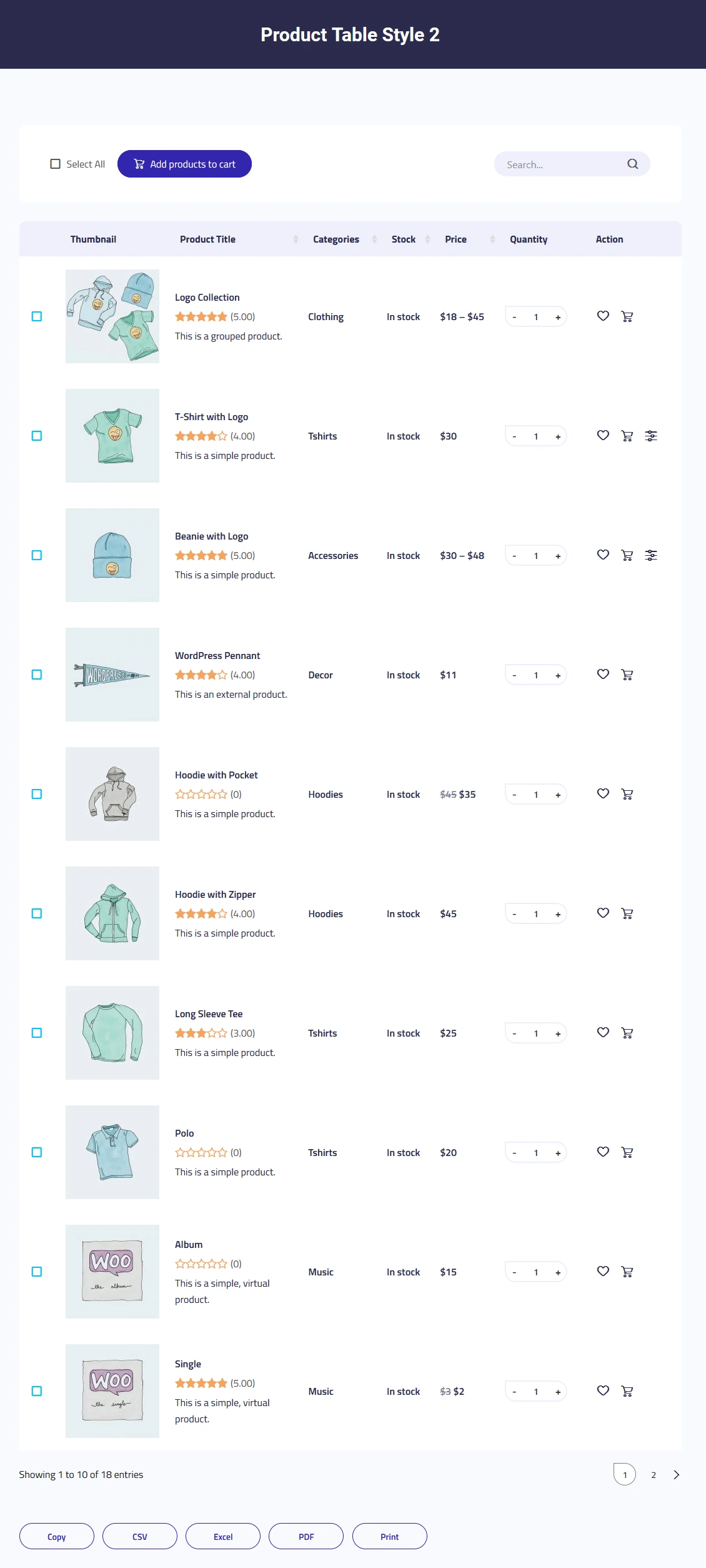Click cart icon for T-Shirt with Logo
Screen dimensions: 706x1568
tap(627, 436)
